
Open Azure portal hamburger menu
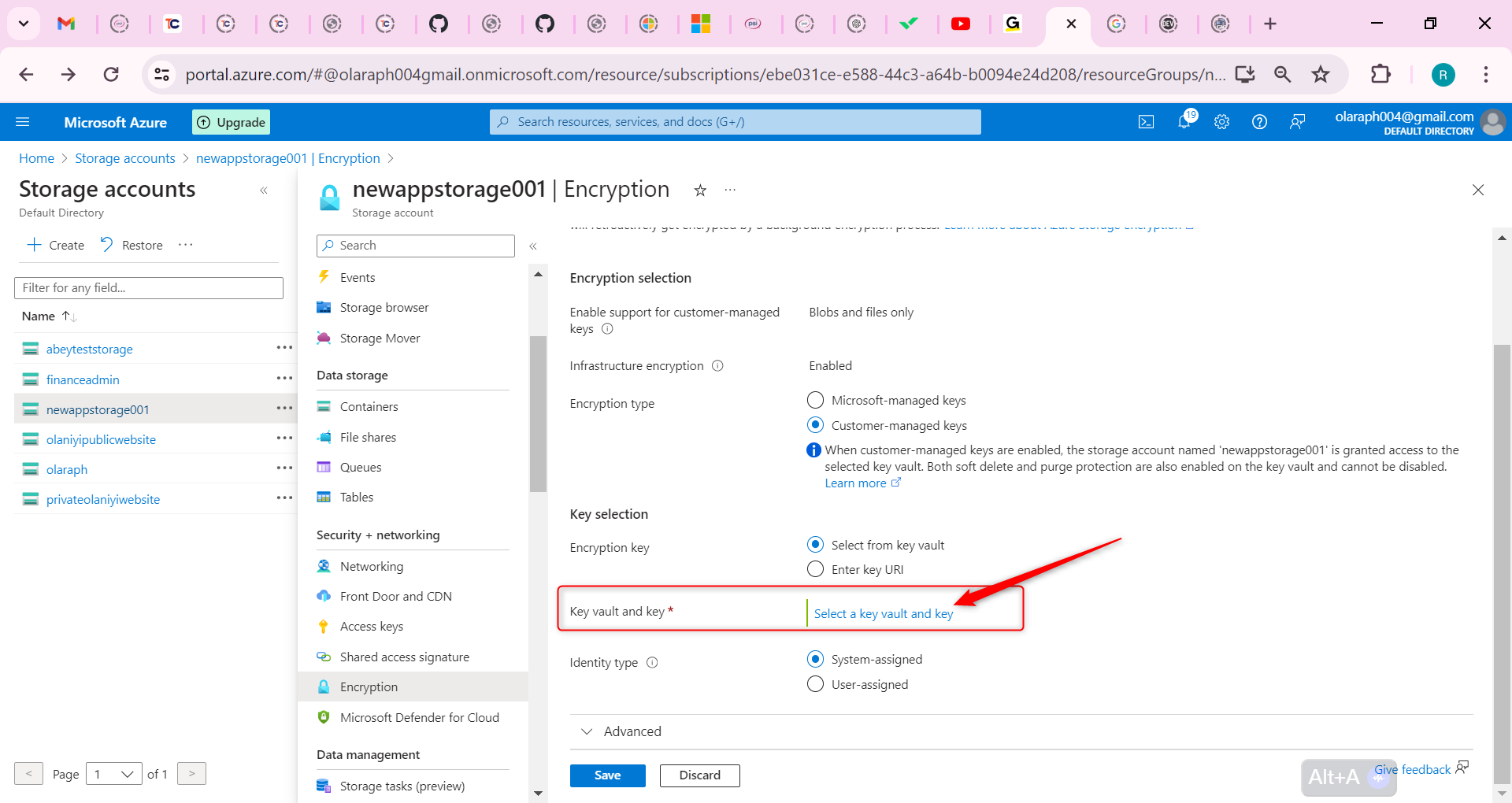pos(23,122)
